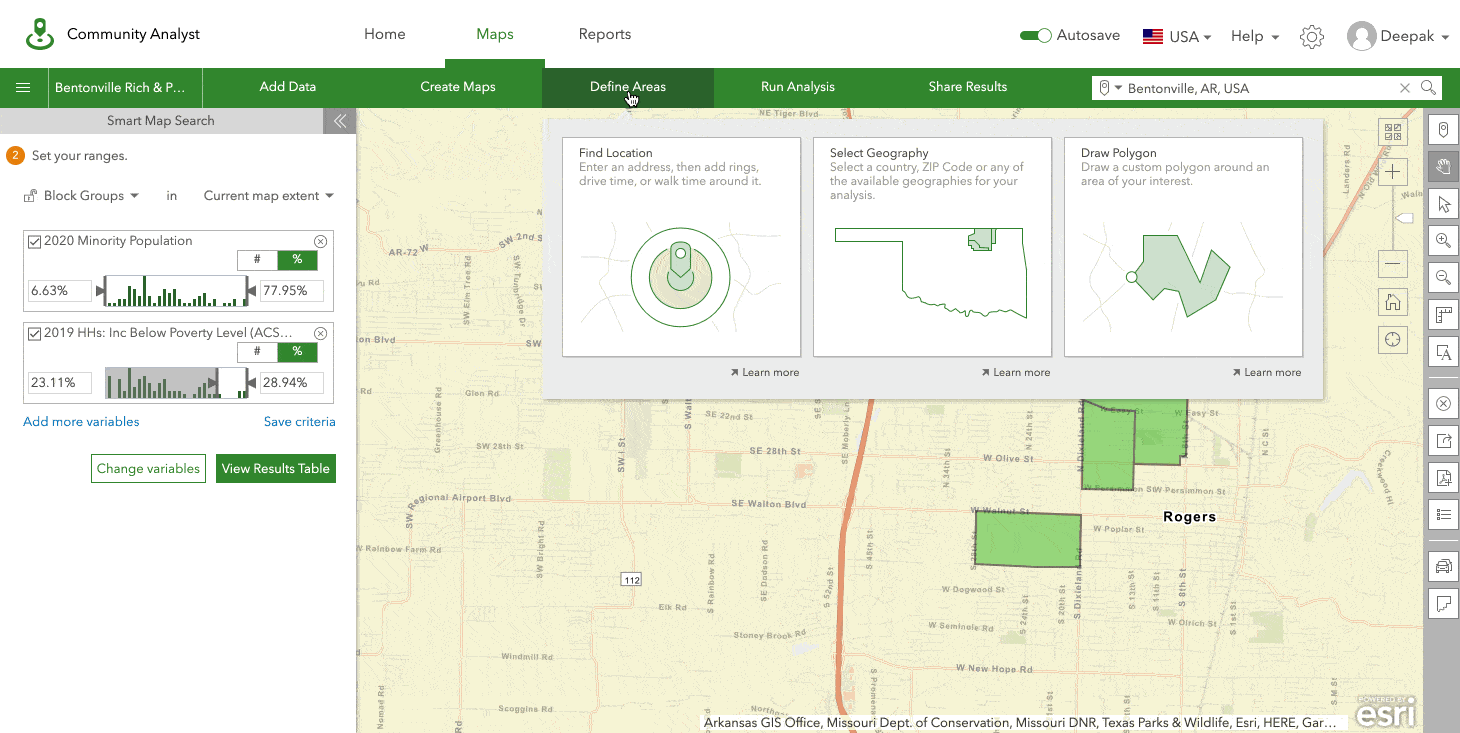
Task: Switch Minority Population to percent mode
Action: pos(297,260)
